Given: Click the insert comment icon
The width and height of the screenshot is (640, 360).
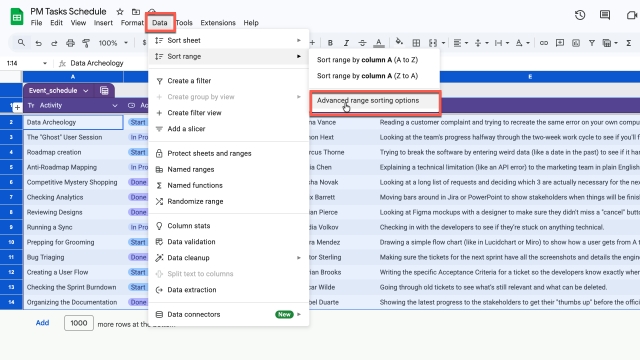Looking at the screenshot, I should pyautogui.click(x=560, y=43).
